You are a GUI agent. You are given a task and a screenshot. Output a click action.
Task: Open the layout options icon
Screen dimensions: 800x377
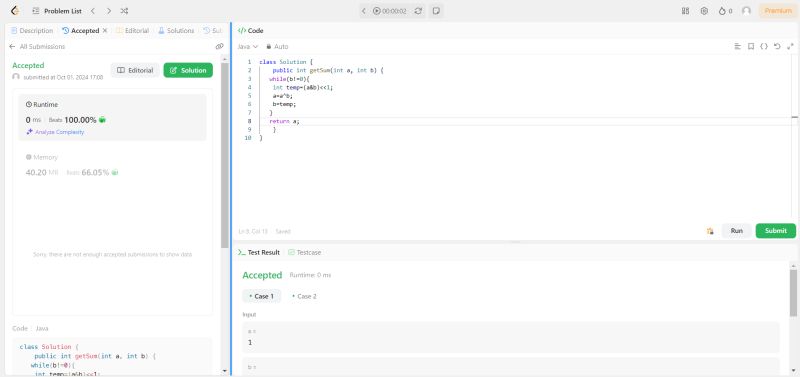[x=686, y=11]
